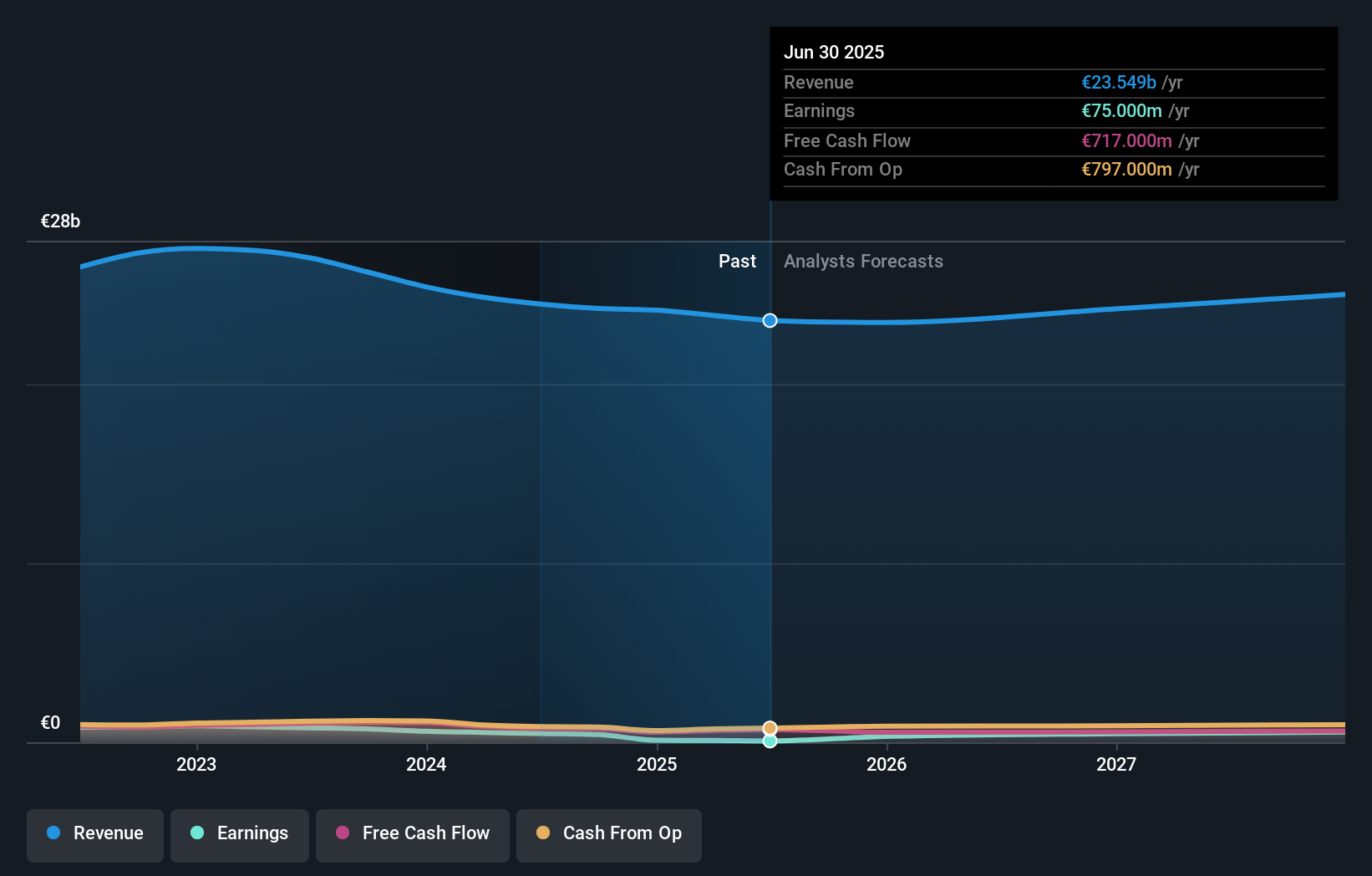Click the €717.000m free cash flow value

(1126, 140)
